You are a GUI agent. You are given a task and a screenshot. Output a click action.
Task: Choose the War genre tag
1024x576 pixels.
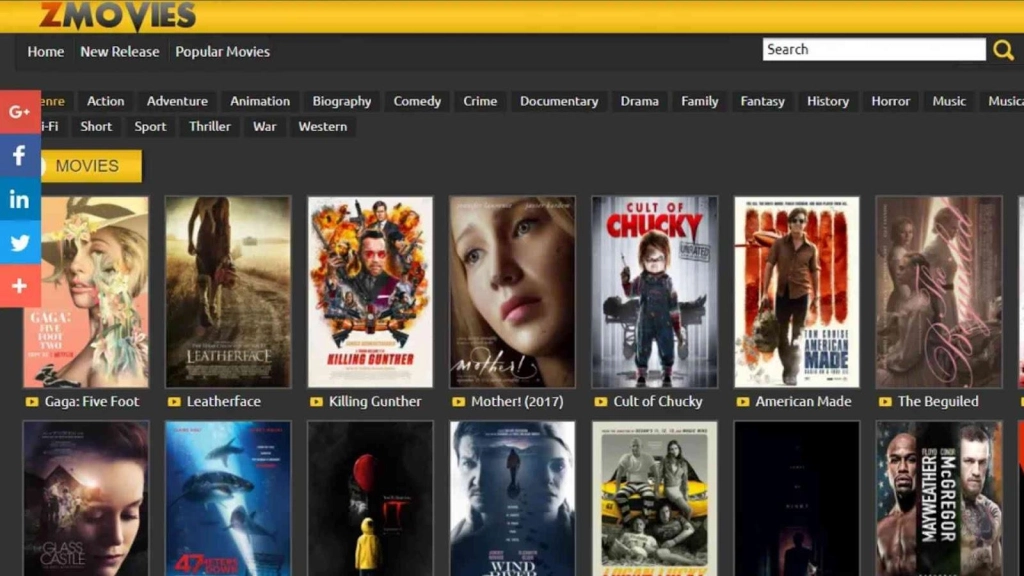pos(264,127)
